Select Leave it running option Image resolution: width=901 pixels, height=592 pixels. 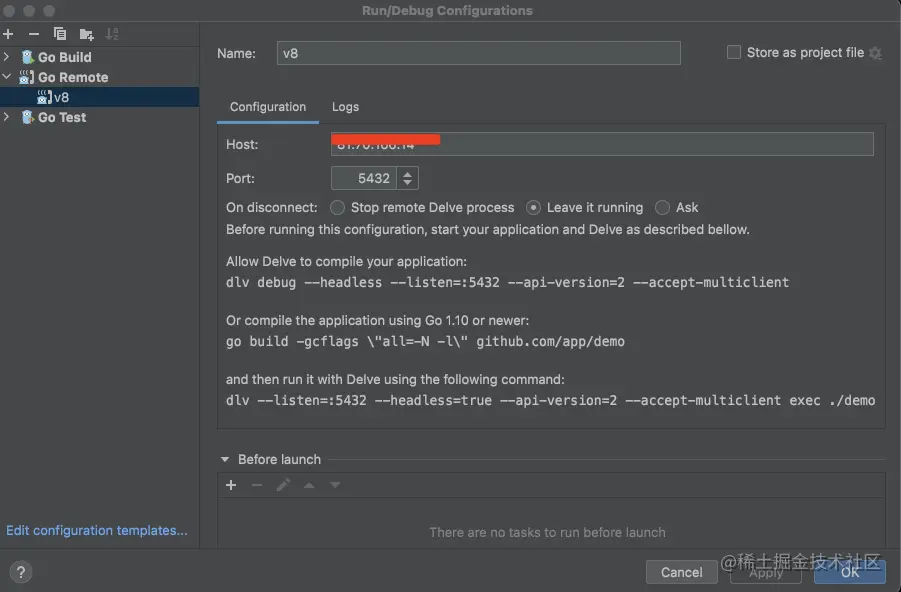pos(533,207)
